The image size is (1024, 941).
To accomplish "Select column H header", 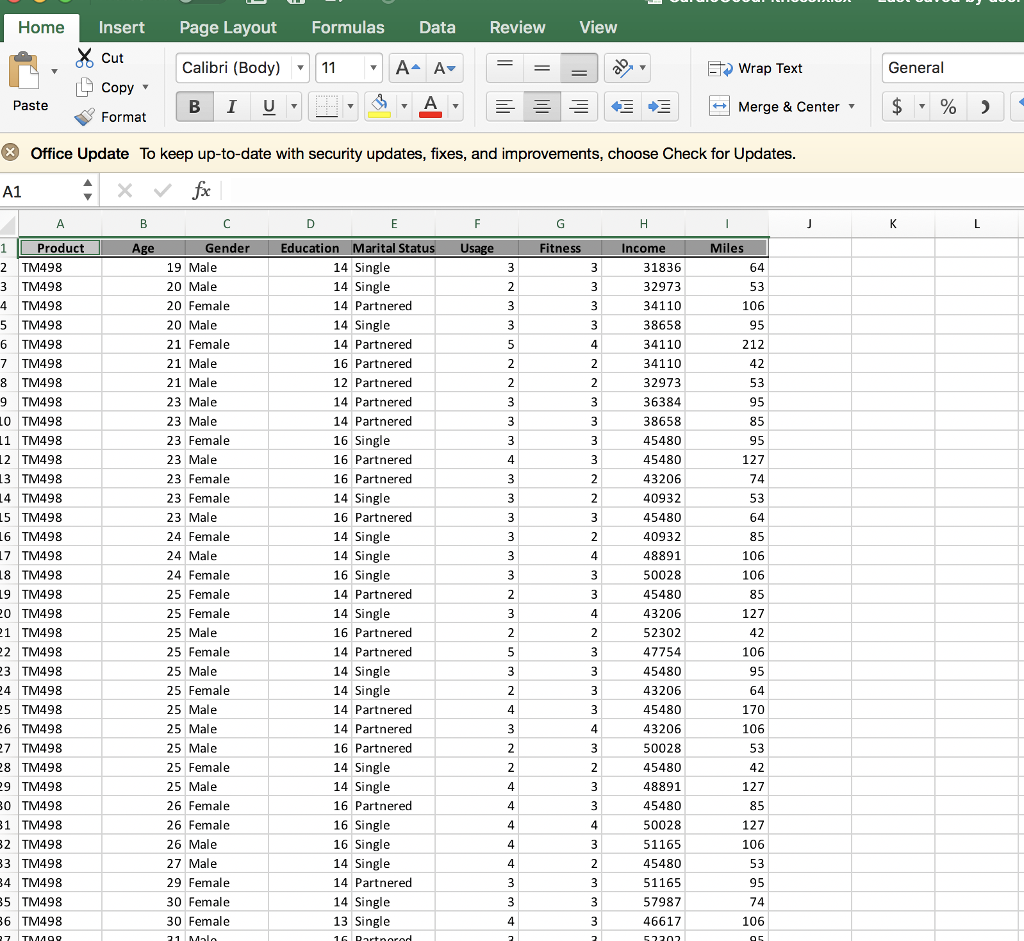I will tap(643, 224).
